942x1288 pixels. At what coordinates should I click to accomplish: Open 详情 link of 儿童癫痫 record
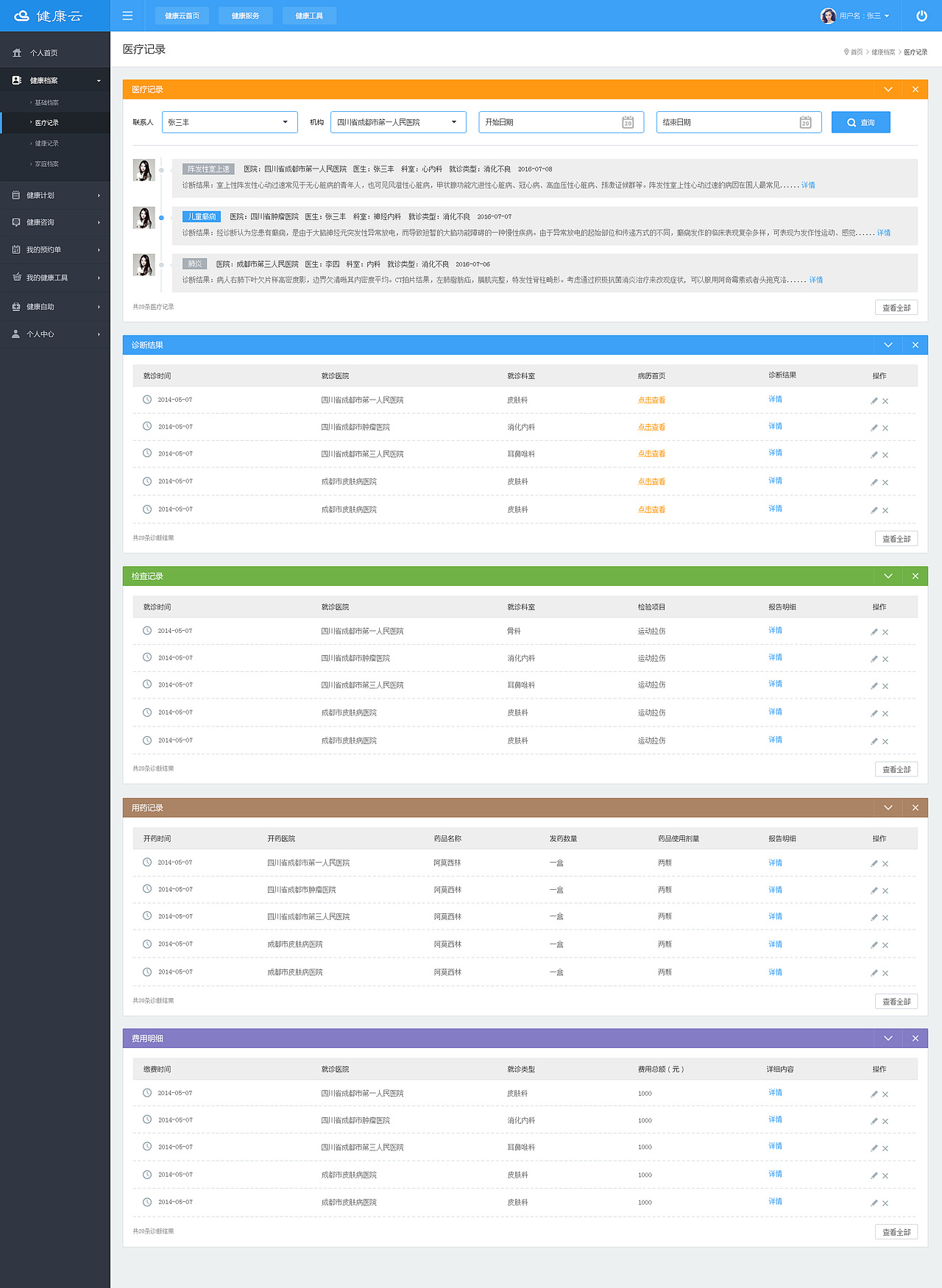click(884, 233)
